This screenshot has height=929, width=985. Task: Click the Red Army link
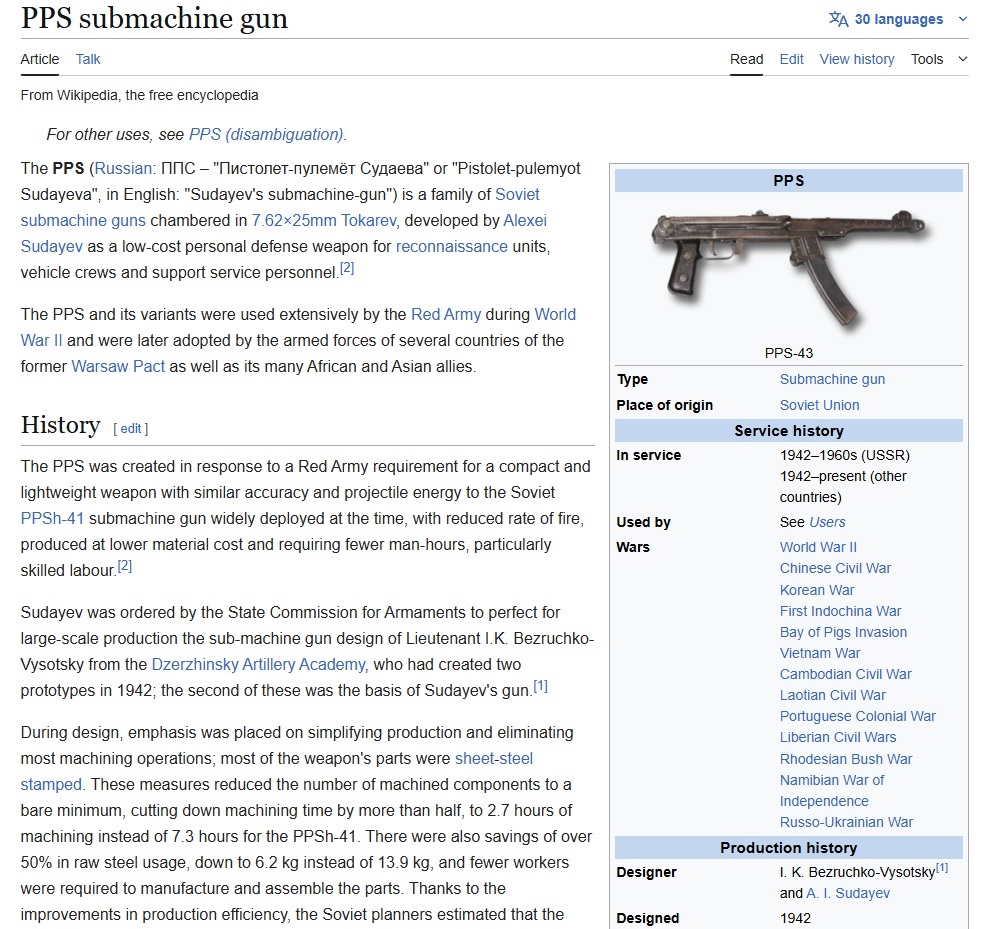point(446,314)
